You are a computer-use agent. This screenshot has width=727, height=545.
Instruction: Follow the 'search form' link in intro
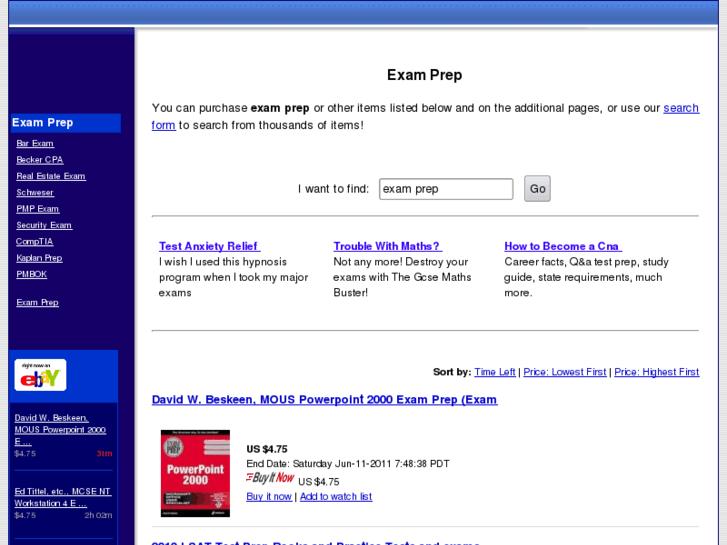[x=681, y=108]
